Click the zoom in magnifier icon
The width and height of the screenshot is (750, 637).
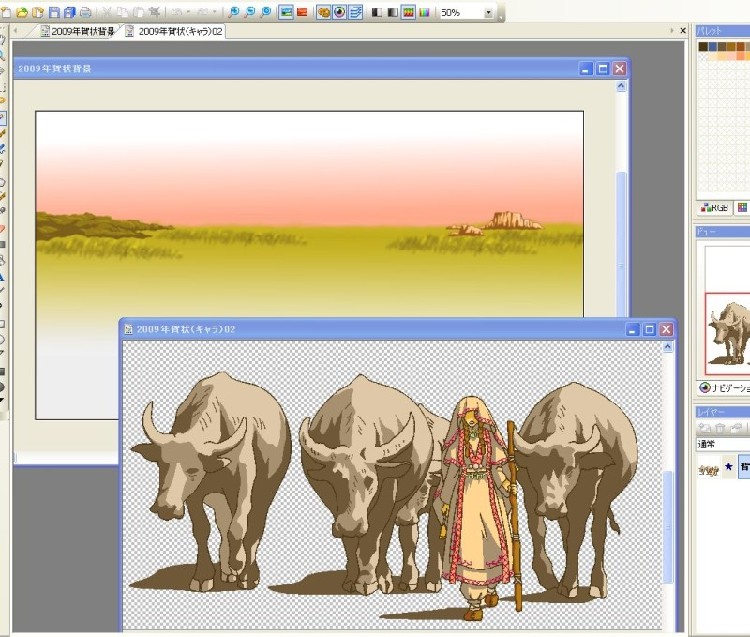[234, 12]
